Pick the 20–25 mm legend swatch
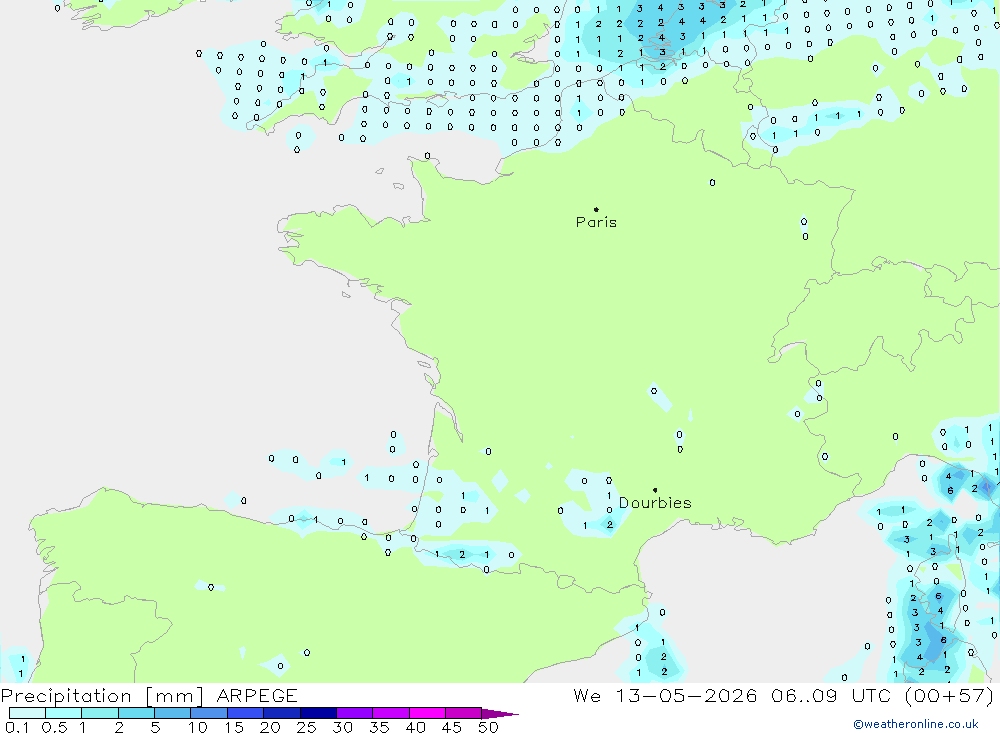1000x733 pixels. (x=282, y=713)
